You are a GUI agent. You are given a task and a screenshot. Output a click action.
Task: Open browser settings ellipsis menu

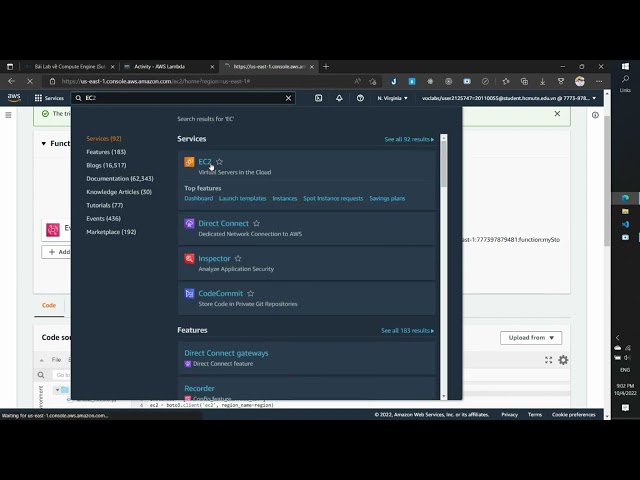[599, 82]
